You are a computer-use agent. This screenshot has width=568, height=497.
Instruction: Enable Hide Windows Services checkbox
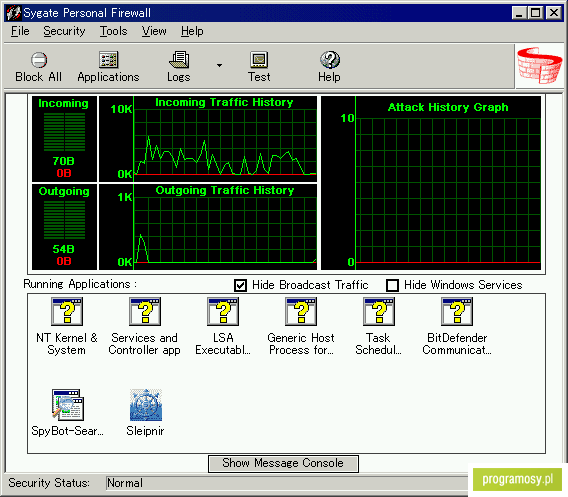pyautogui.click(x=392, y=285)
